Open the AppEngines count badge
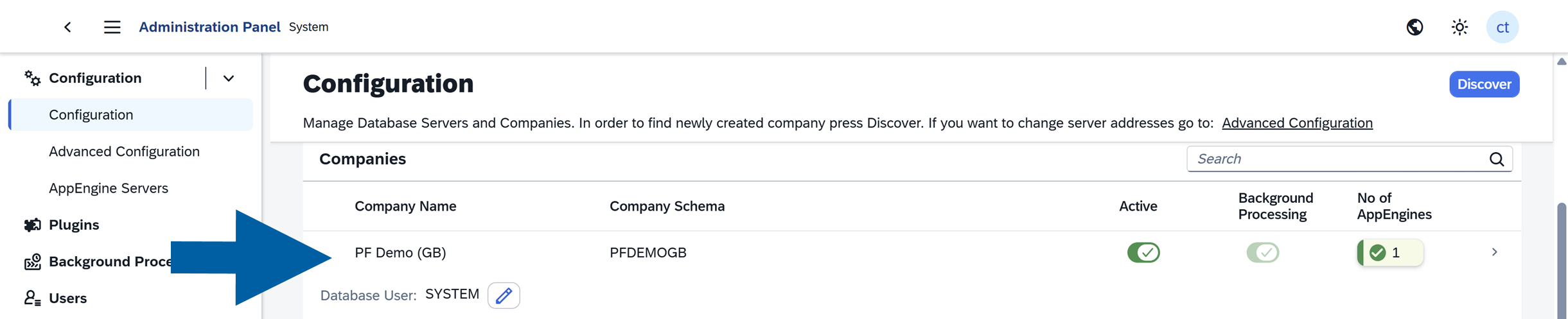The image size is (1568, 319). pos(1390,252)
